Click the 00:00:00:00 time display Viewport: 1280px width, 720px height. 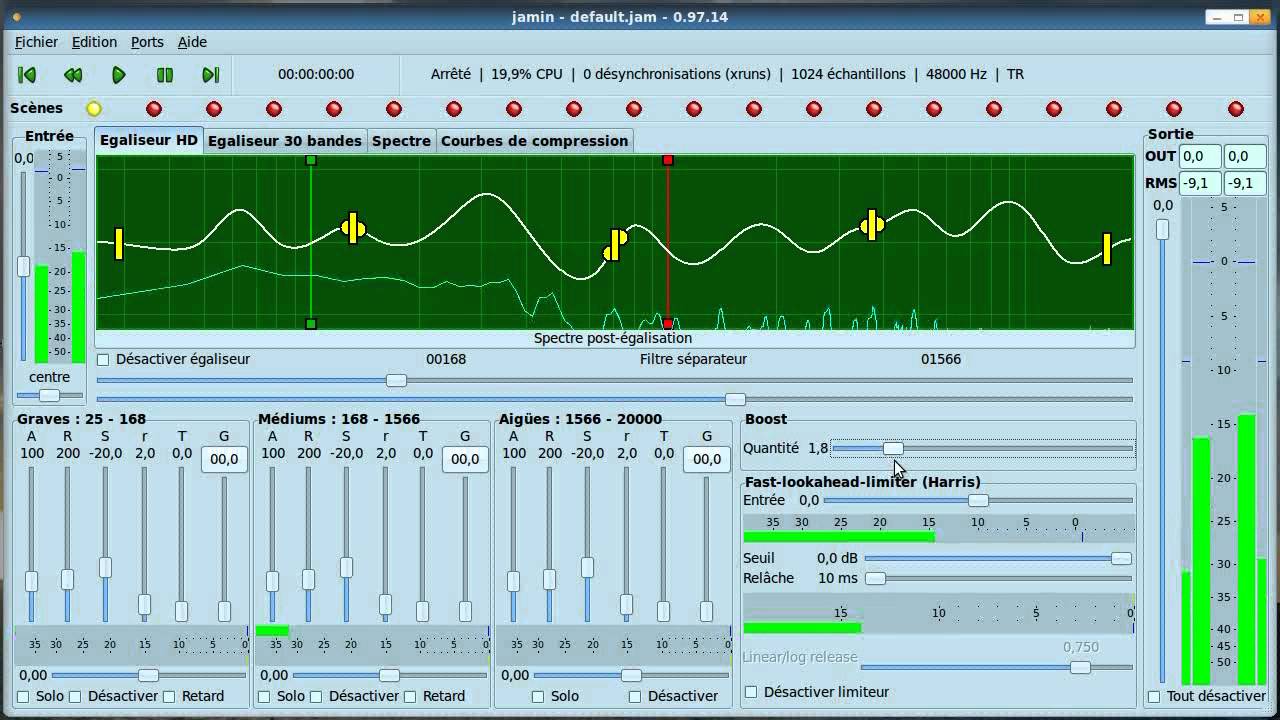316,74
